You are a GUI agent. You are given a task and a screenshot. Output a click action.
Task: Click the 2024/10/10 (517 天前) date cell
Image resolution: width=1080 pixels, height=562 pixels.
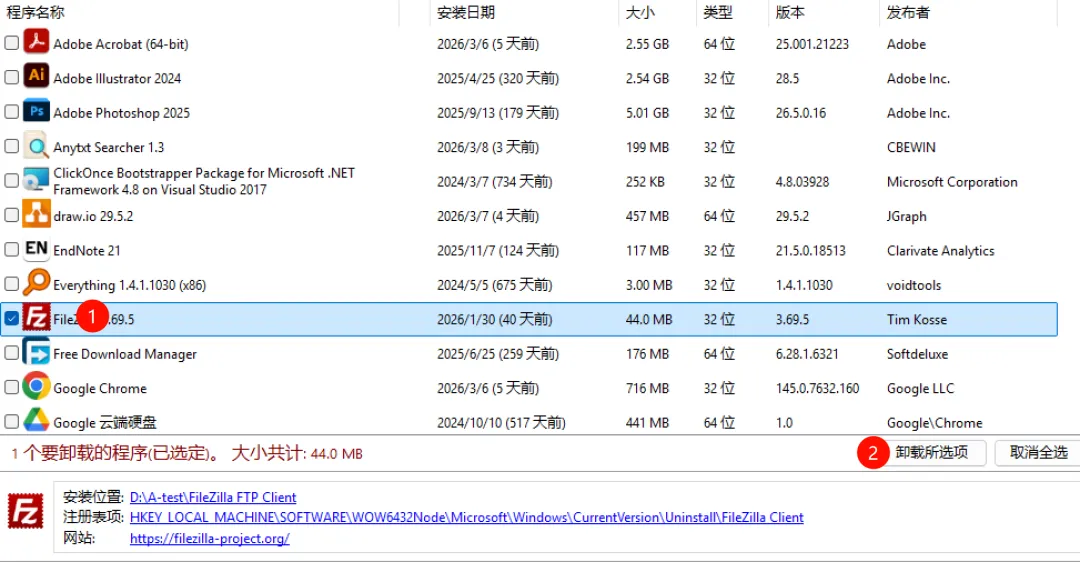point(501,422)
